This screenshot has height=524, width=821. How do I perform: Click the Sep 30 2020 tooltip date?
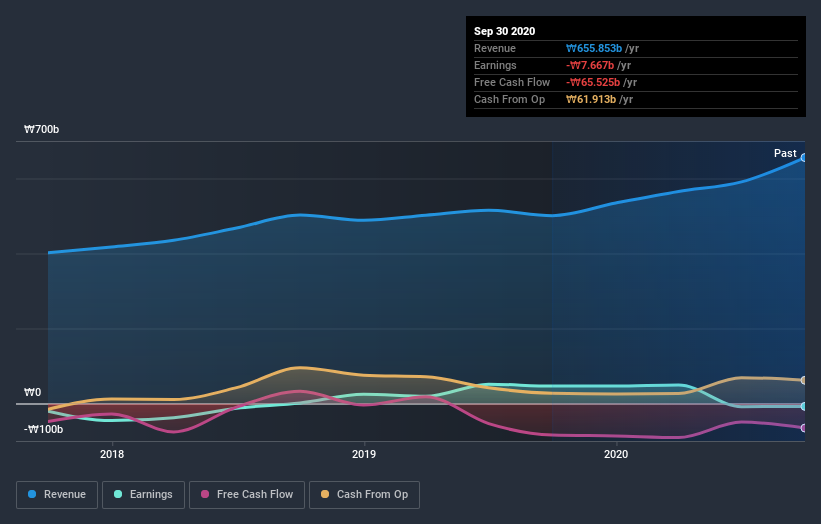505,31
